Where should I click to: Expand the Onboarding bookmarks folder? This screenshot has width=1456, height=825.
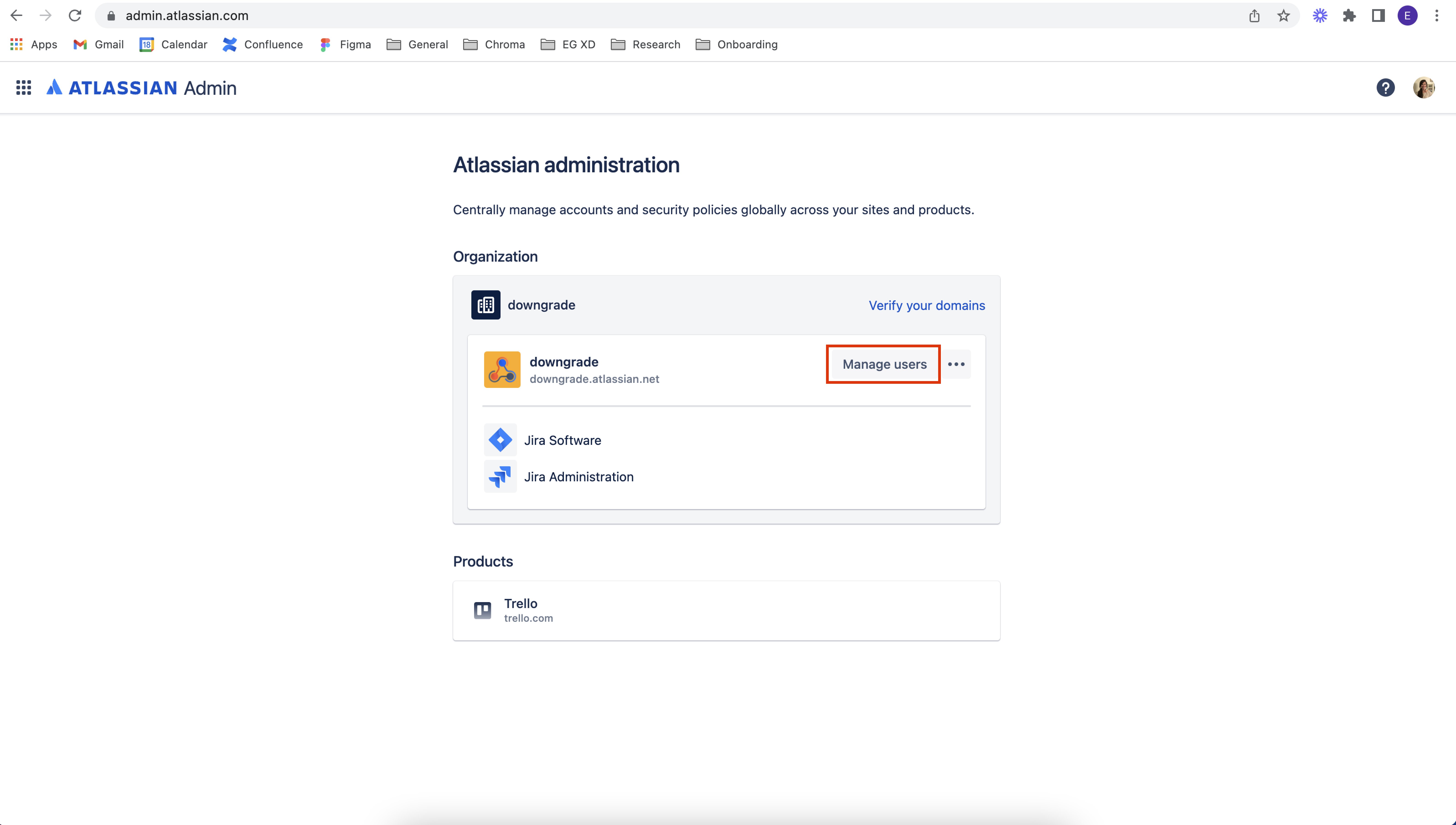[736, 44]
